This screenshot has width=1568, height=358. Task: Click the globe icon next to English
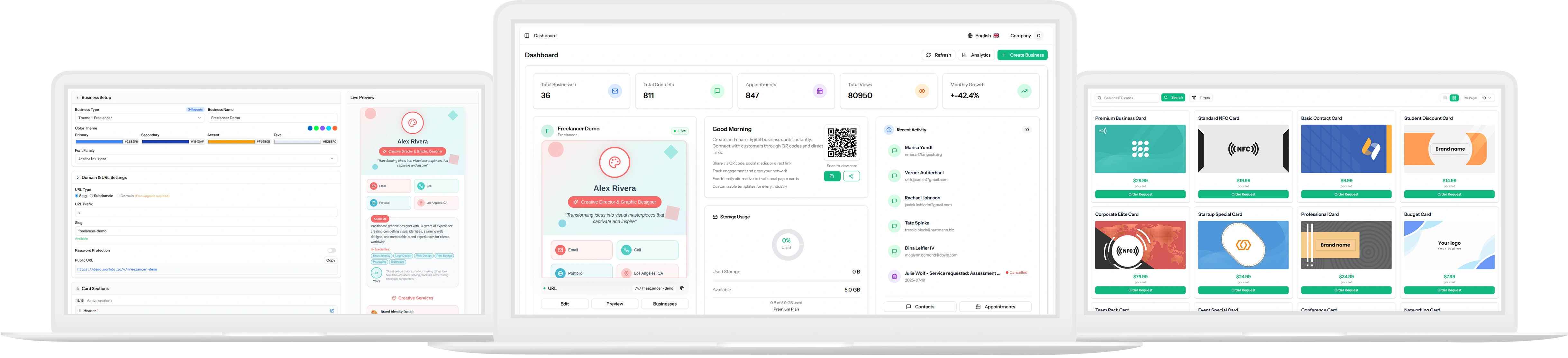click(x=970, y=36)
